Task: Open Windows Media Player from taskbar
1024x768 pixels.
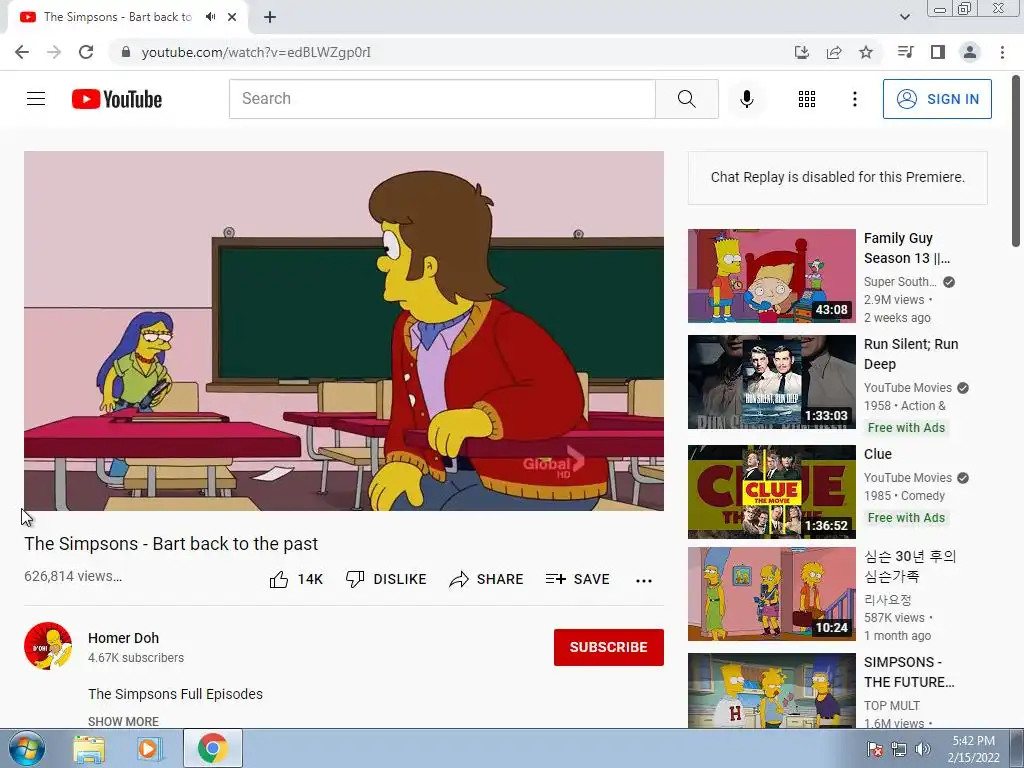Action: point(149,748)
